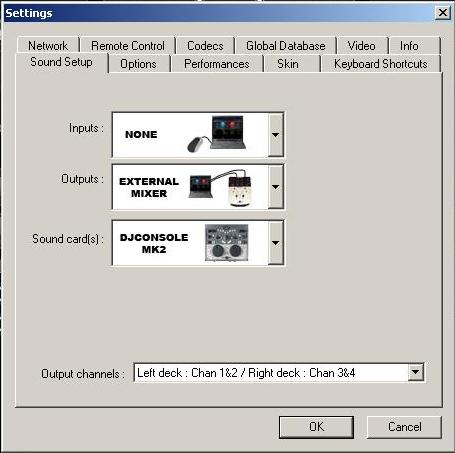Close the Settings dialog window

point(443,13)
